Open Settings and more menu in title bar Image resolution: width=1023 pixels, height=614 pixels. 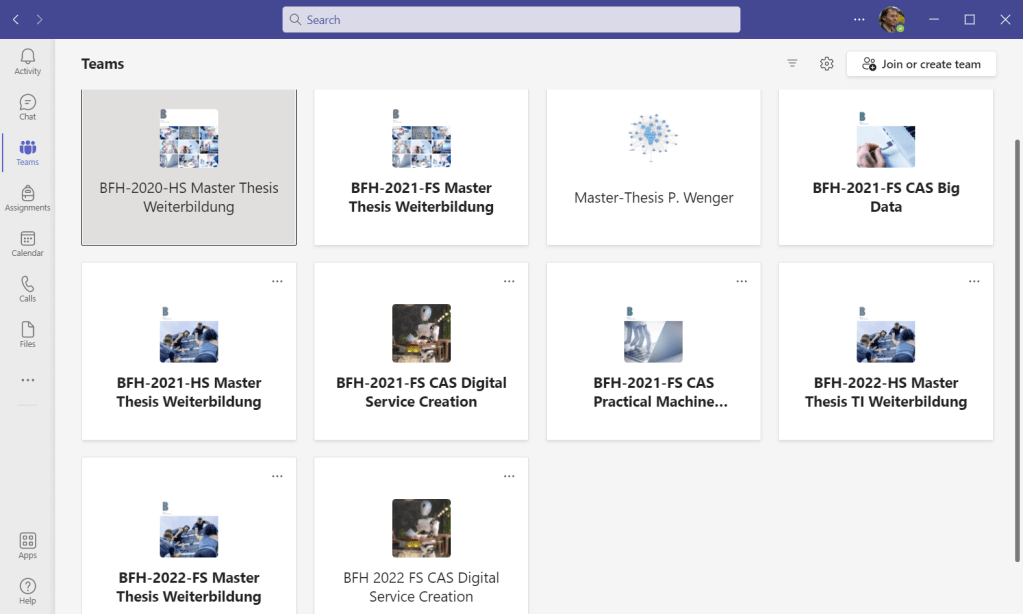(859, 20)
